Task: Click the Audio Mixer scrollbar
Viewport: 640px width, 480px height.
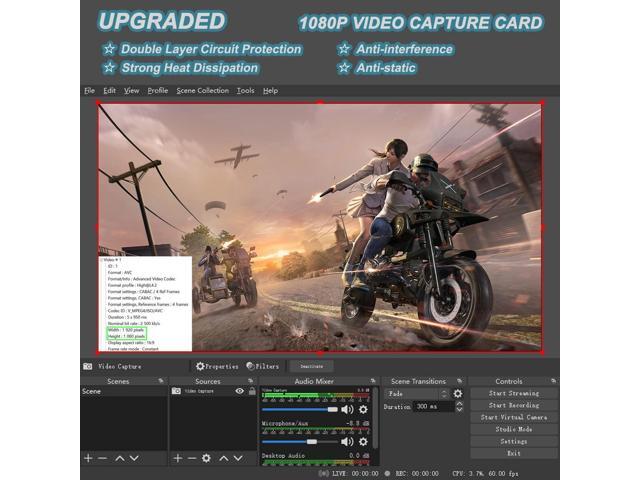Action: 375,418
